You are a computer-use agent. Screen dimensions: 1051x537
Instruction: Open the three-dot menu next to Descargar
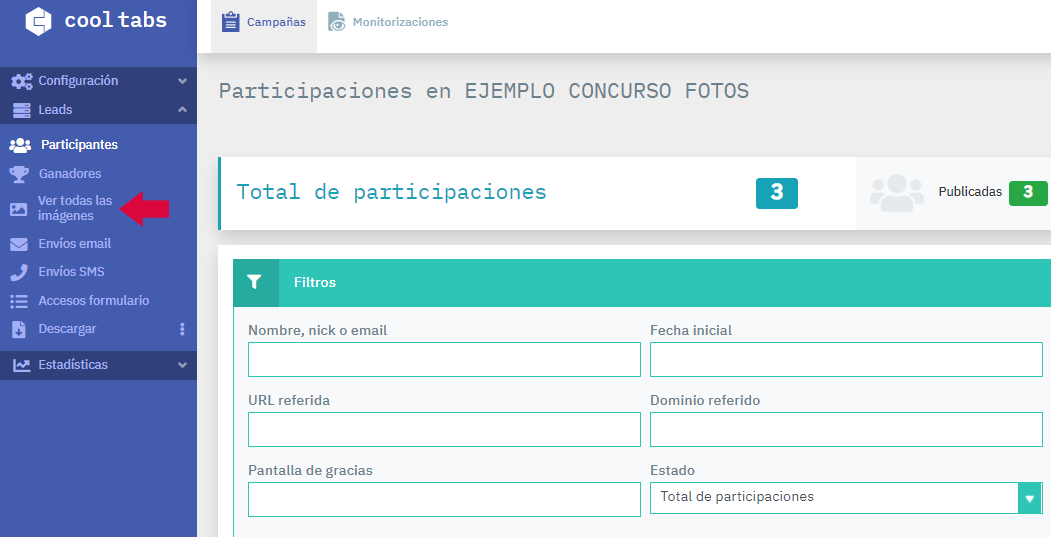tap(182, 329)
